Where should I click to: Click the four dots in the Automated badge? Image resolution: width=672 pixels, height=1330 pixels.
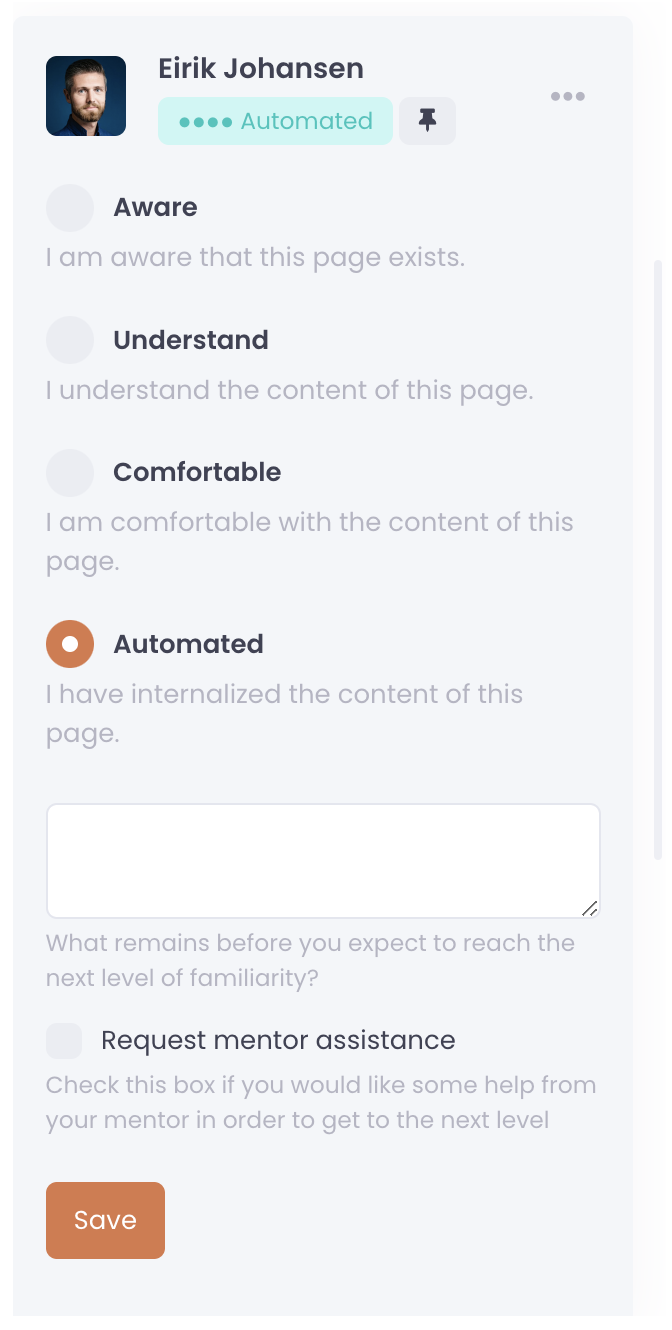pyautogui.click(x=206, y=122)
